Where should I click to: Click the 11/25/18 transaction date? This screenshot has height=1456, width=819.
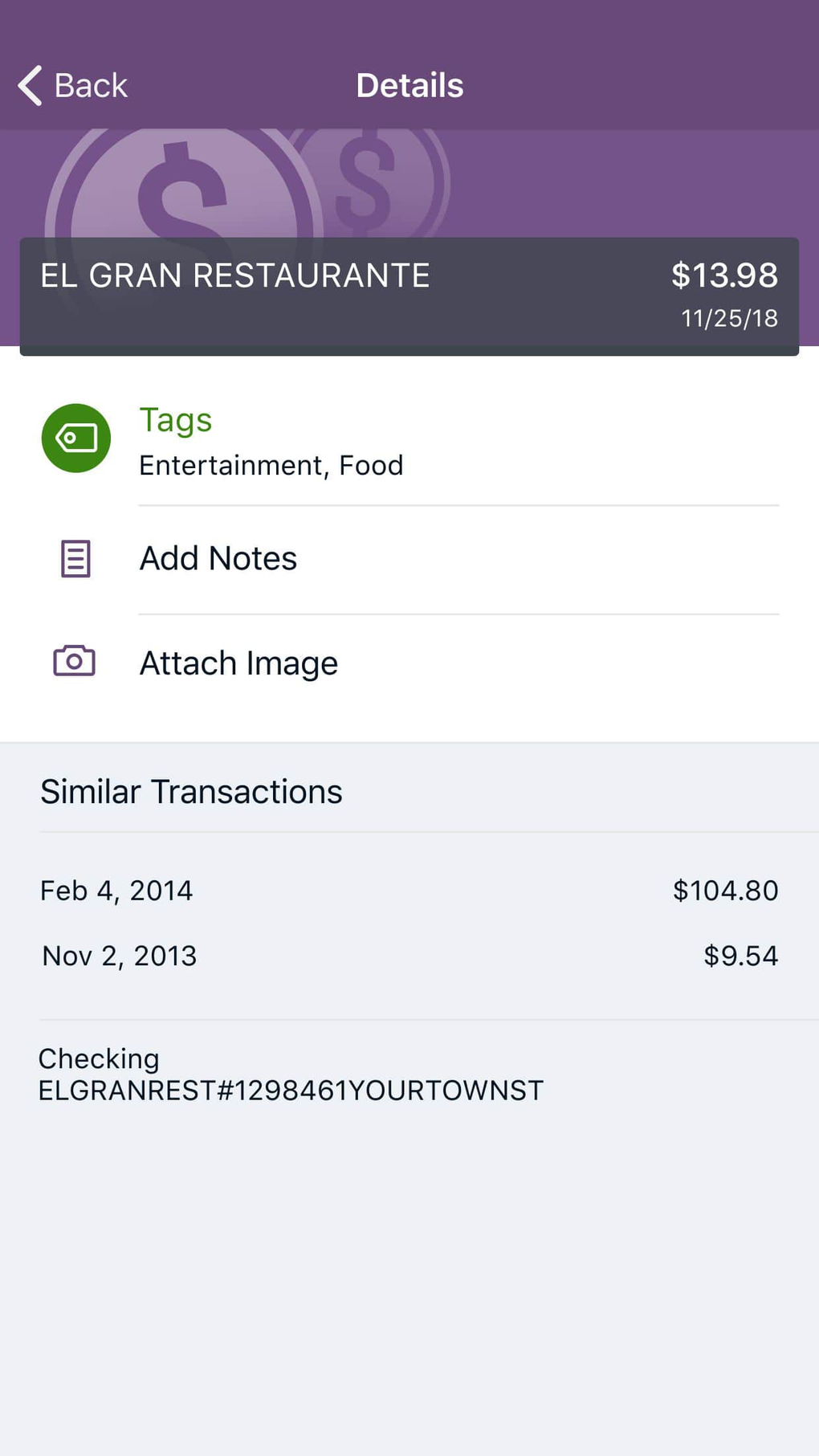point(729,319)
